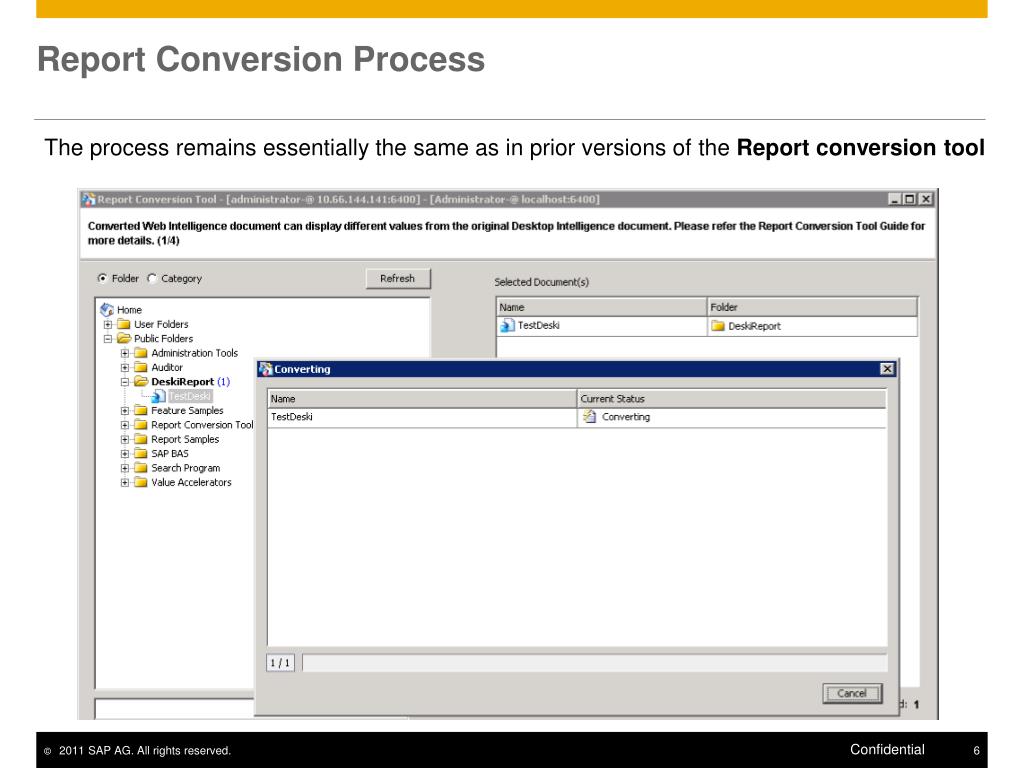Select Feature Samples tree label
The image size is (1024, 768).
(x=187, y=410)
